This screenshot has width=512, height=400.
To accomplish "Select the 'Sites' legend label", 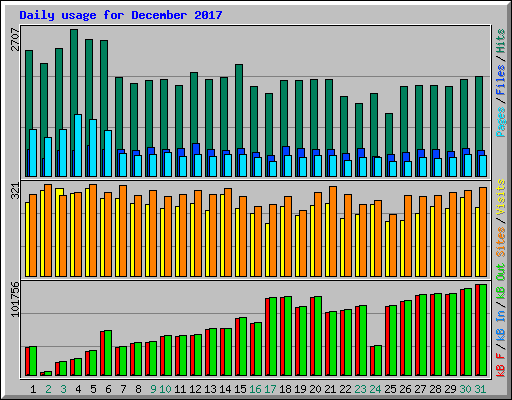I will click(x=501, y=242).
